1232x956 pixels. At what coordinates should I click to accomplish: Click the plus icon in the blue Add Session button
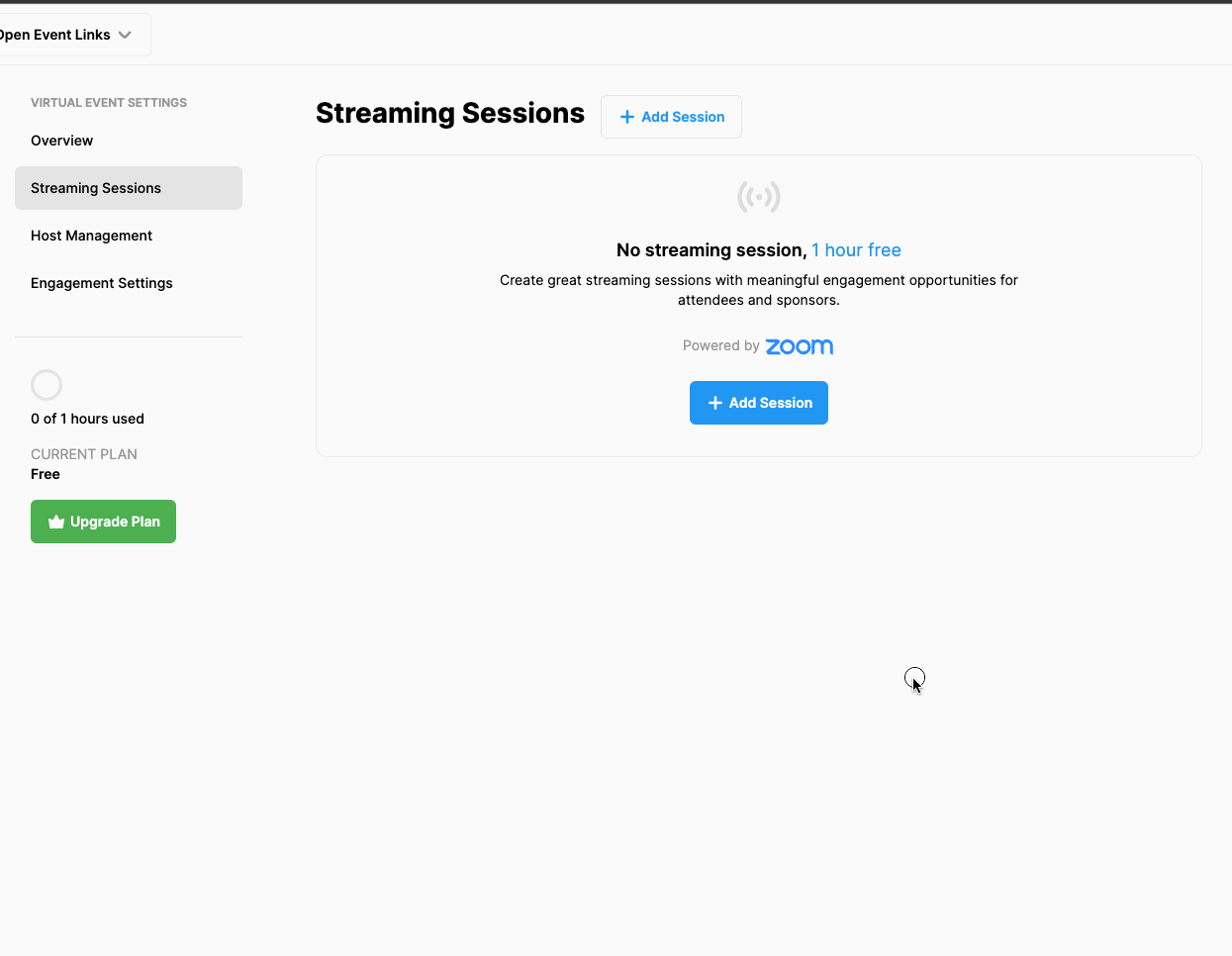[x=715, y=403]
